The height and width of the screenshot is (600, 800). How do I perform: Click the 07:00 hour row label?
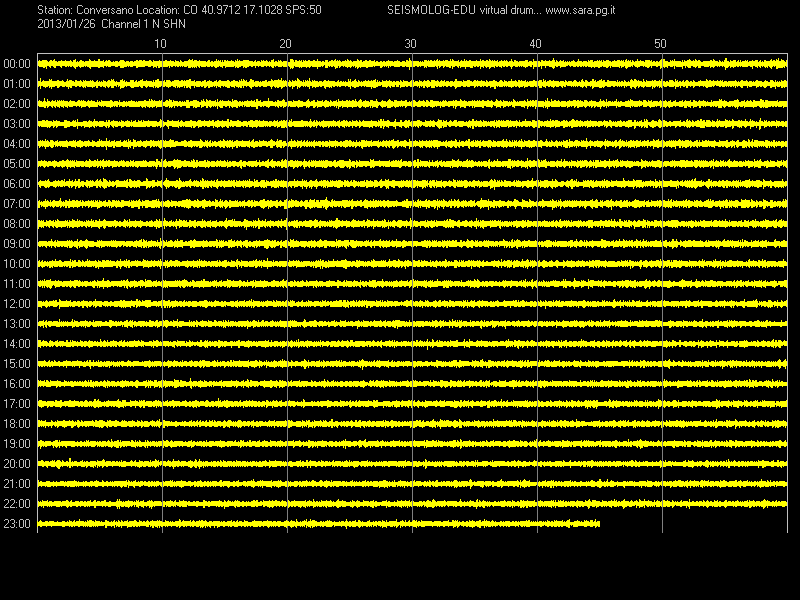(x=17, y=204)
